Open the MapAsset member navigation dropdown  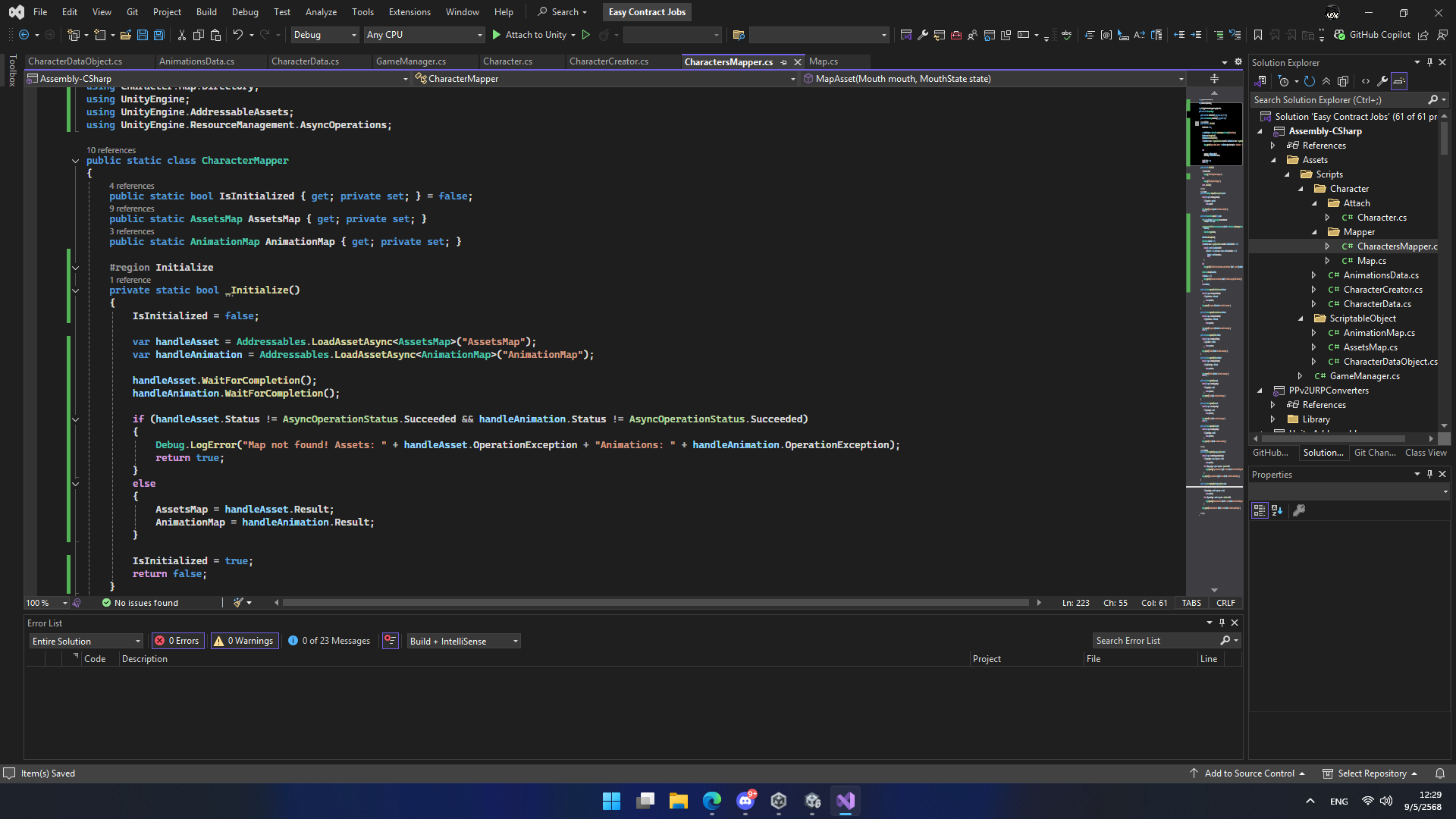click(993, 79)
